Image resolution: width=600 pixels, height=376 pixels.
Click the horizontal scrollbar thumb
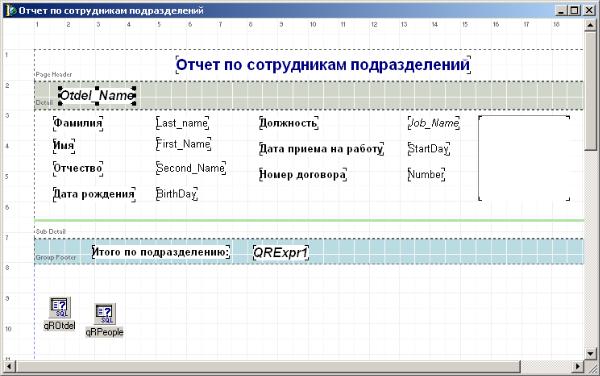[267, 367]
